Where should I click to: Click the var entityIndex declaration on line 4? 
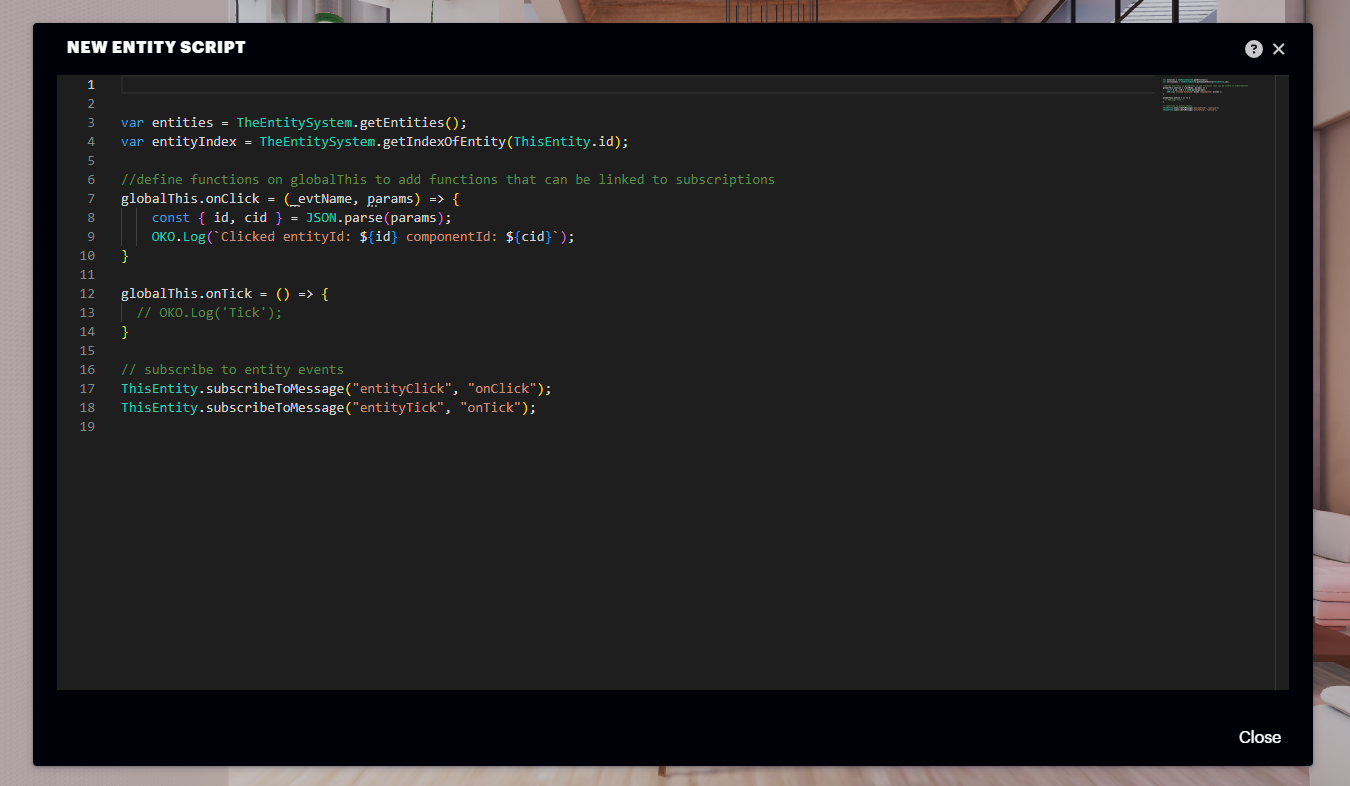(x=180, y=141)
